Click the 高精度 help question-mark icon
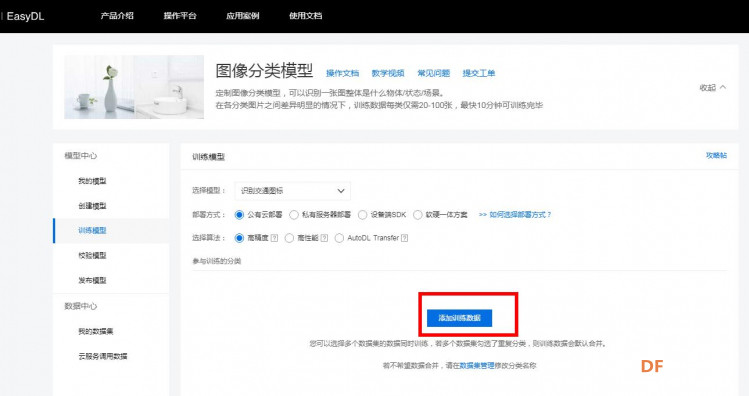 tap(274, 238)
